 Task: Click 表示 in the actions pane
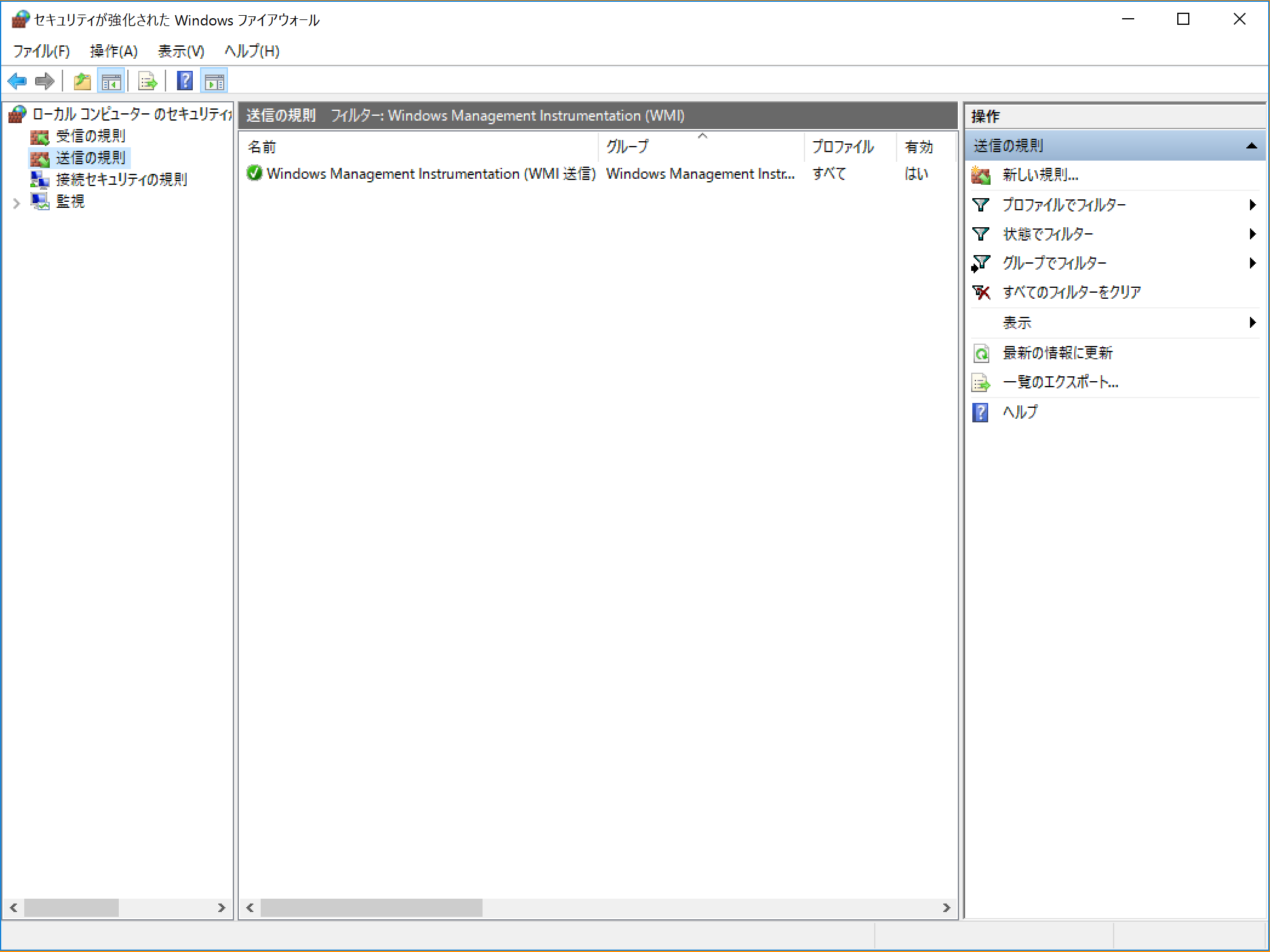pyautogui.click(x=1017, y=322)
